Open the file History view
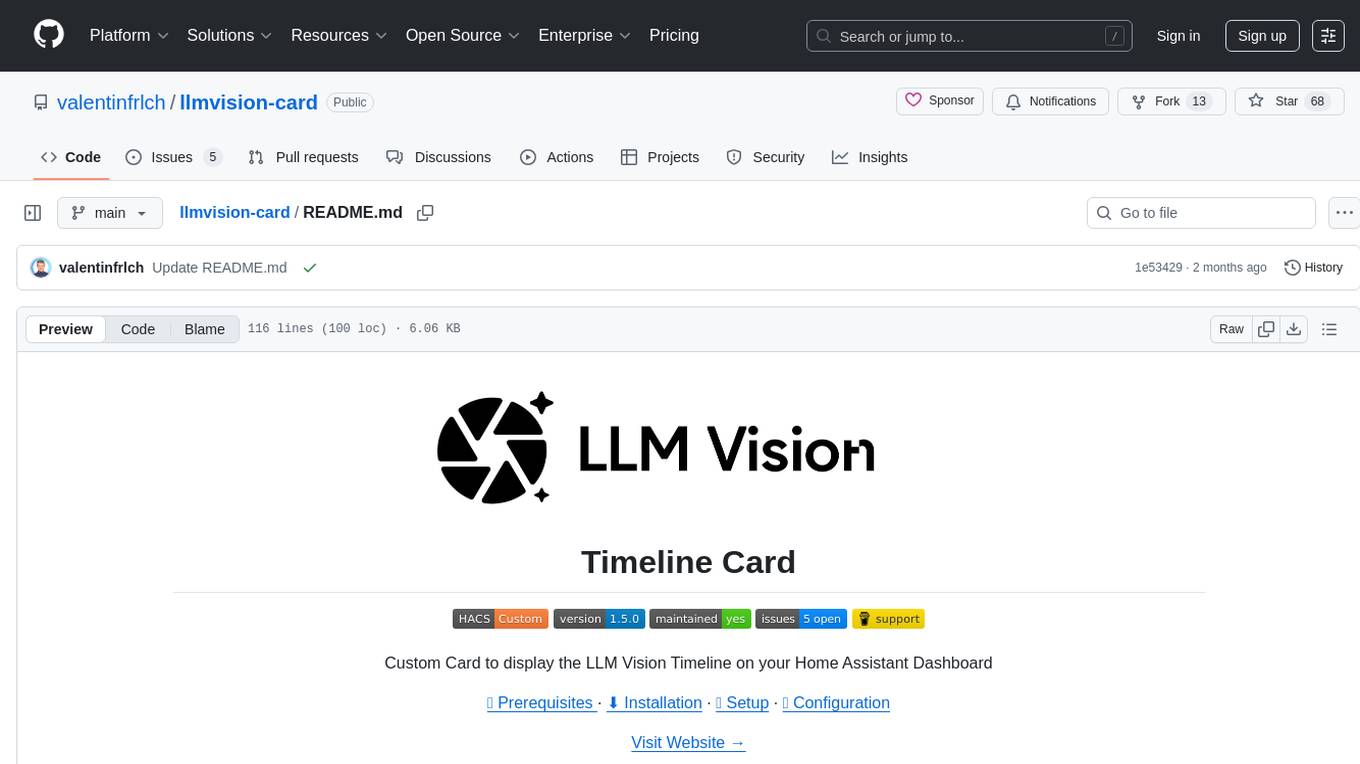Screen dimensions: 1360x764 pyautogui.click(x=1313, y=267)
